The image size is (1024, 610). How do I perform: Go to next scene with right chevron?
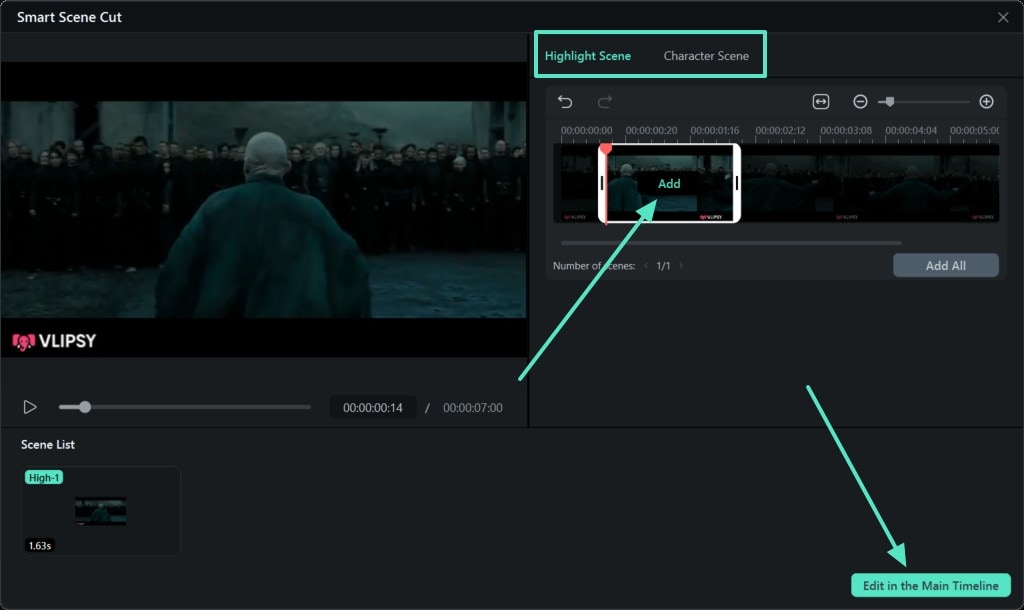click(x=681, y=265)
